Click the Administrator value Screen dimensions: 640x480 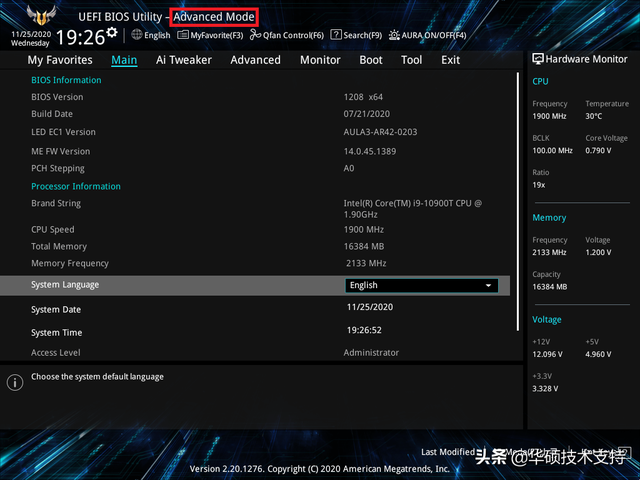(x=371, y=353)
